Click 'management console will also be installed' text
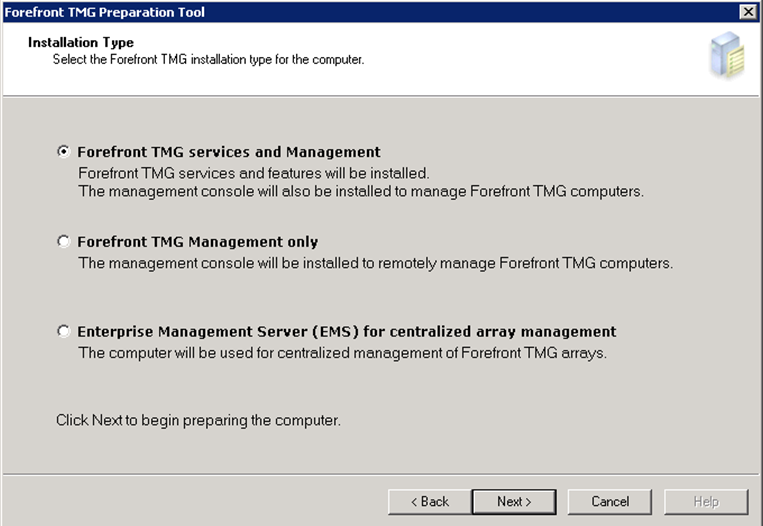Viewport: 763px width, 526px height. [360, 191]
